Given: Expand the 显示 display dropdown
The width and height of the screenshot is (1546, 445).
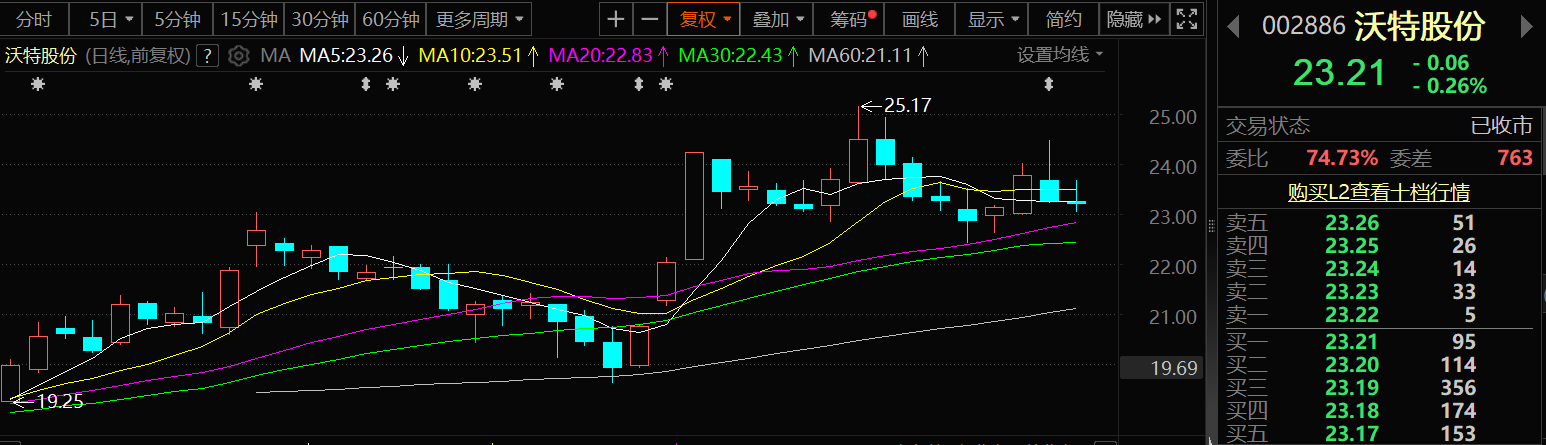Looking at the screenshot, I should pos(993,19).
